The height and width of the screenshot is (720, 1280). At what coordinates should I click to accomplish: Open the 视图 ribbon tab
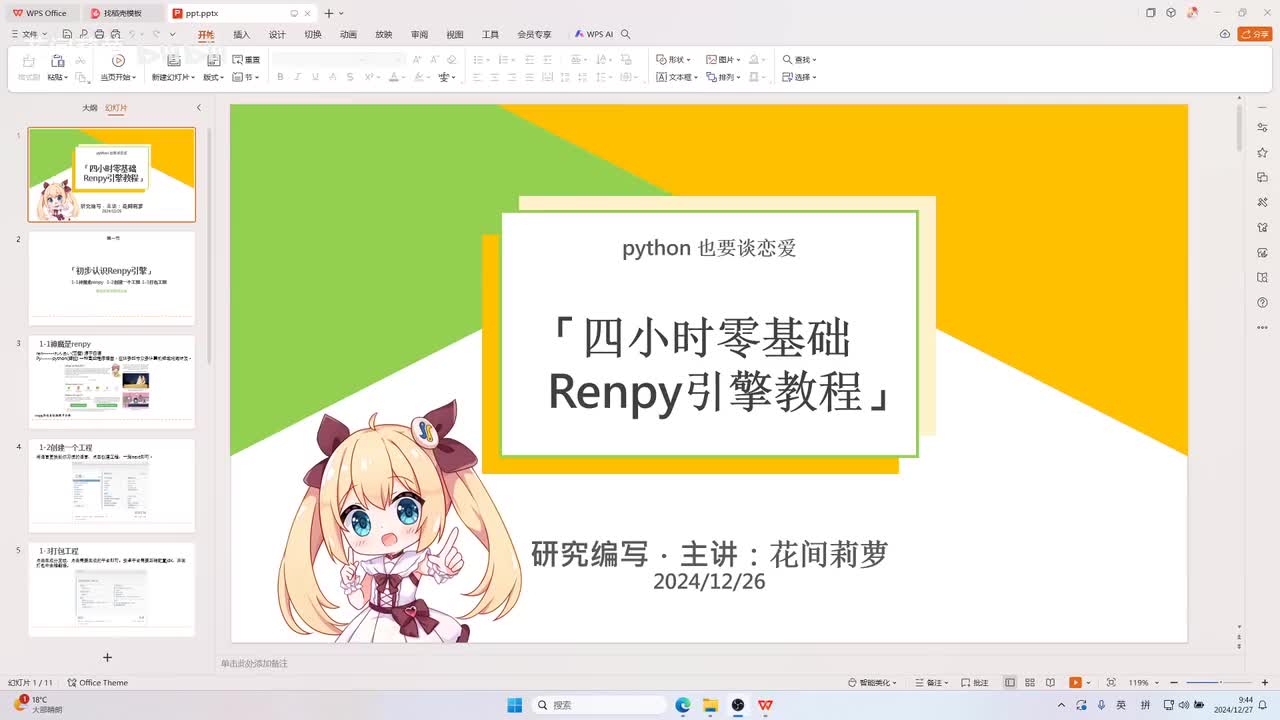click(455, 34)
